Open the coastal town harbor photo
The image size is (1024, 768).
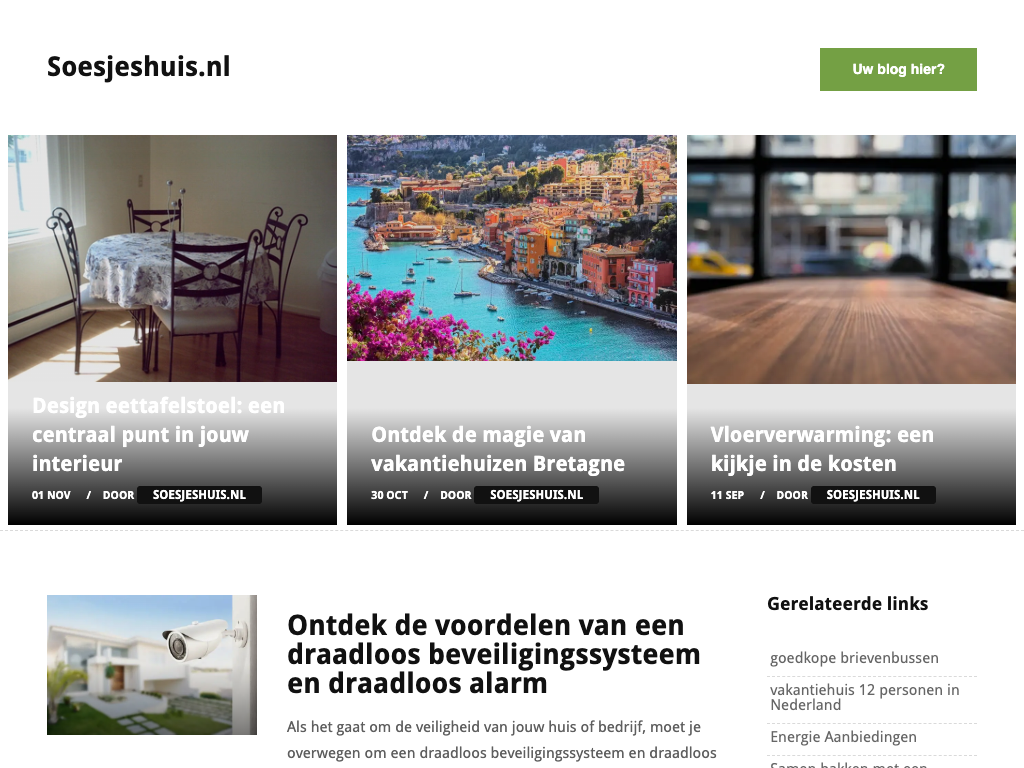point(512,248)
